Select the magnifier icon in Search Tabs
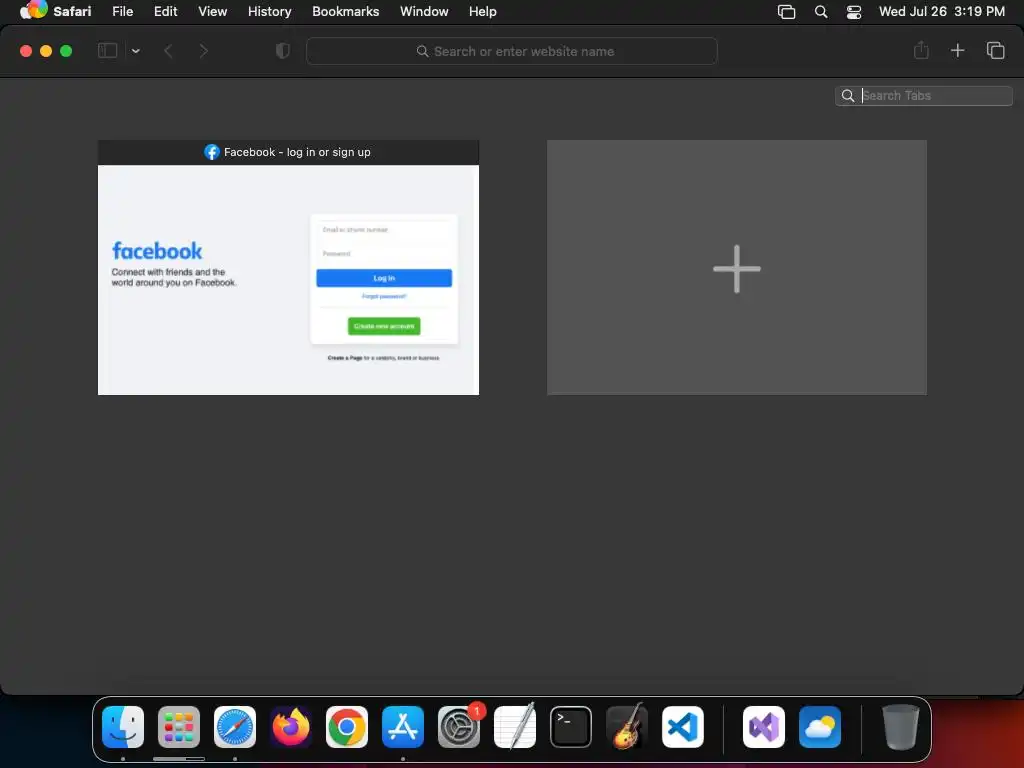 click(848, 95)
